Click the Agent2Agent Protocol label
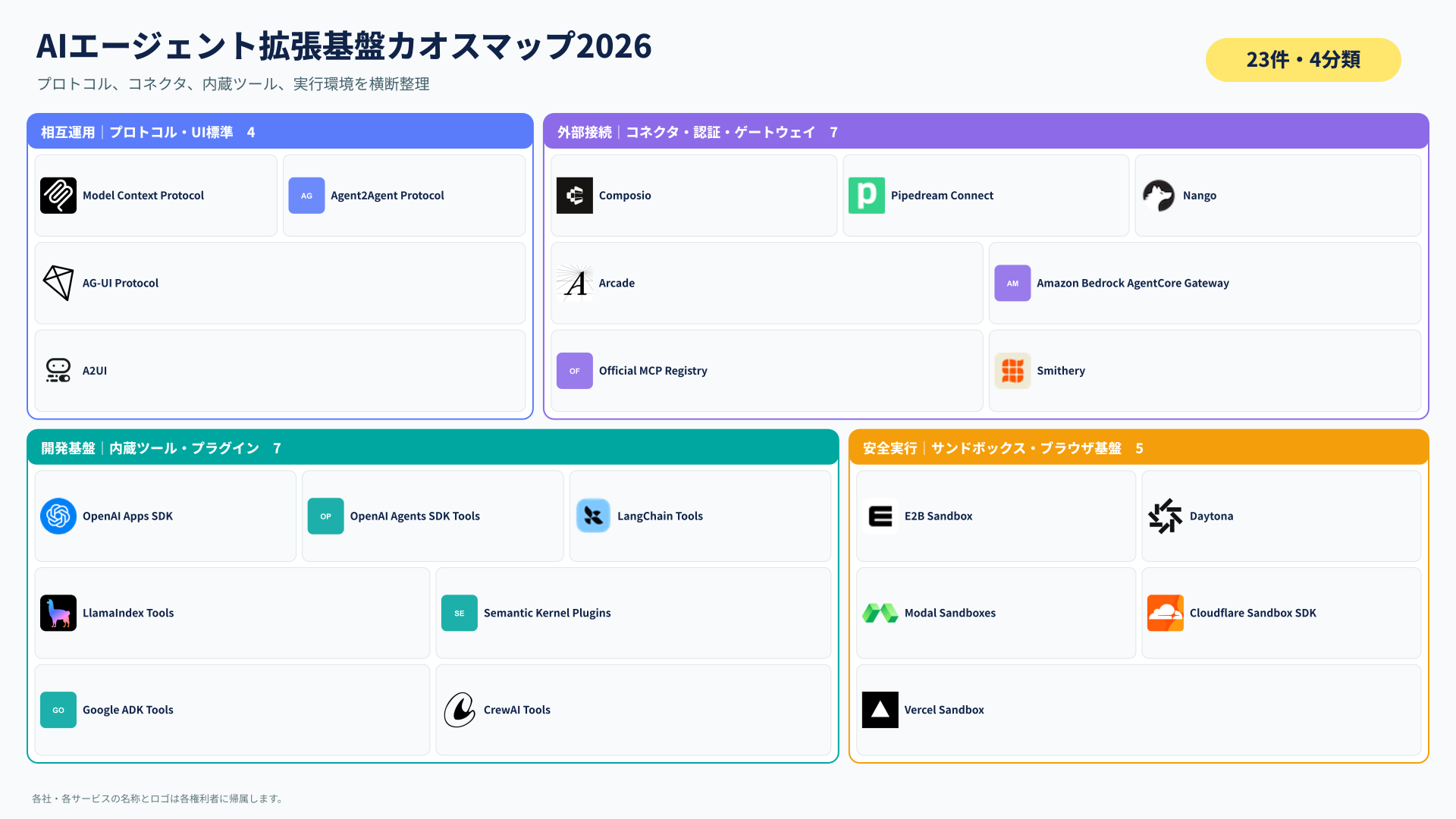This screenshot has height=819, width=1456. (388, 196)
